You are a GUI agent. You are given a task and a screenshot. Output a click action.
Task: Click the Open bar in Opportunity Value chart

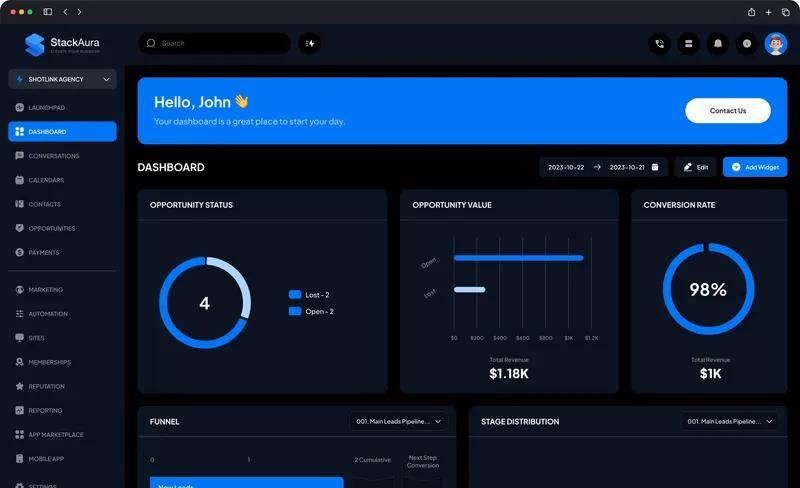click(518, 258)
